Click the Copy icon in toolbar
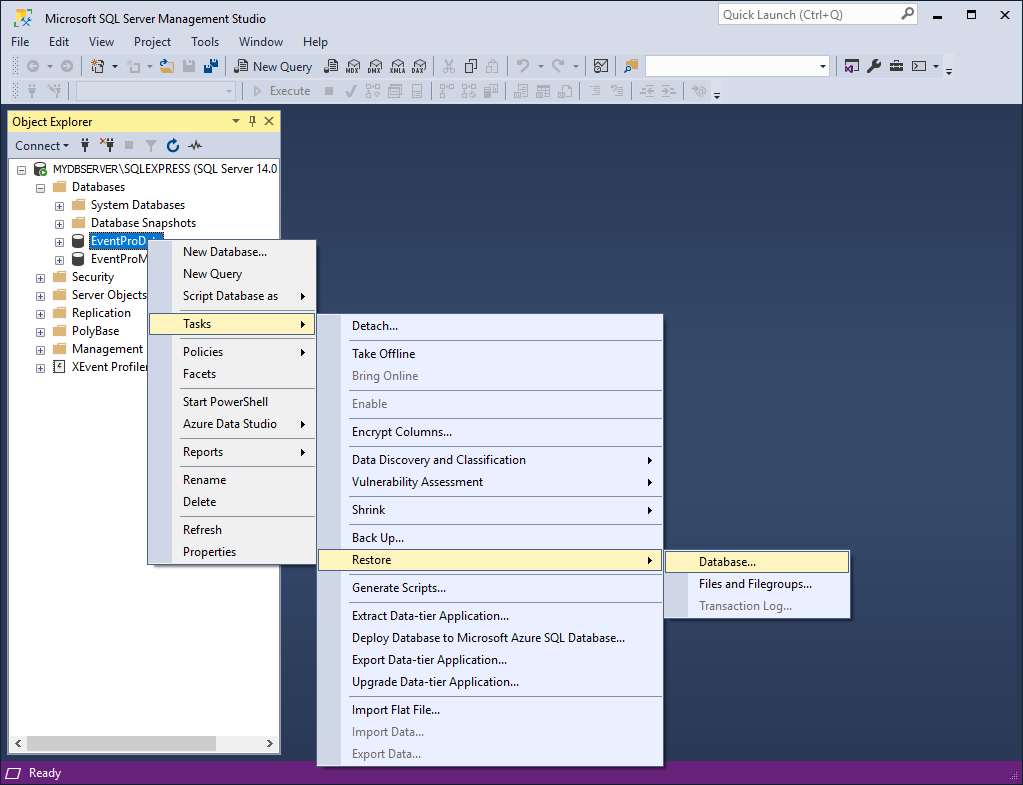 point(470,67)
